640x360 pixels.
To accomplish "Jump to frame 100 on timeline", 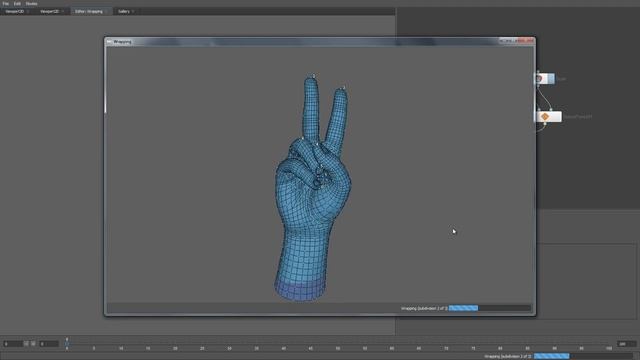I will click(x=609, y=348).
